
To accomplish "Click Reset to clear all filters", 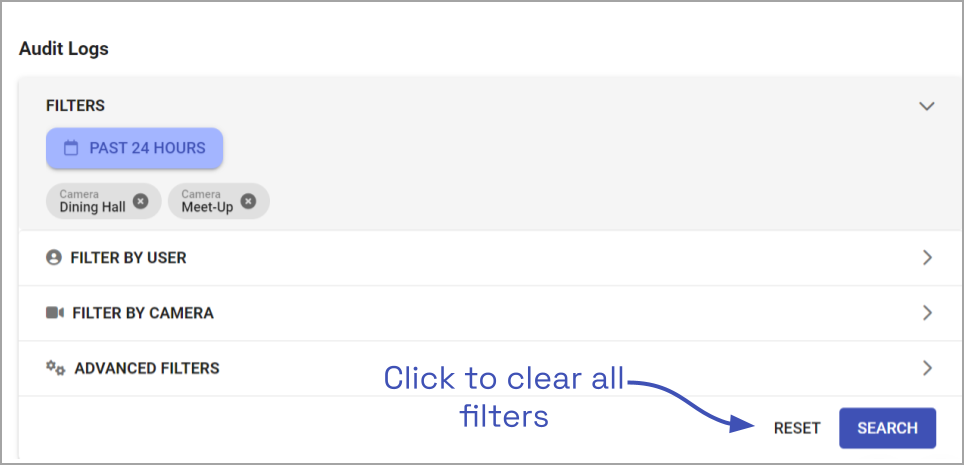I will [797, 428].
